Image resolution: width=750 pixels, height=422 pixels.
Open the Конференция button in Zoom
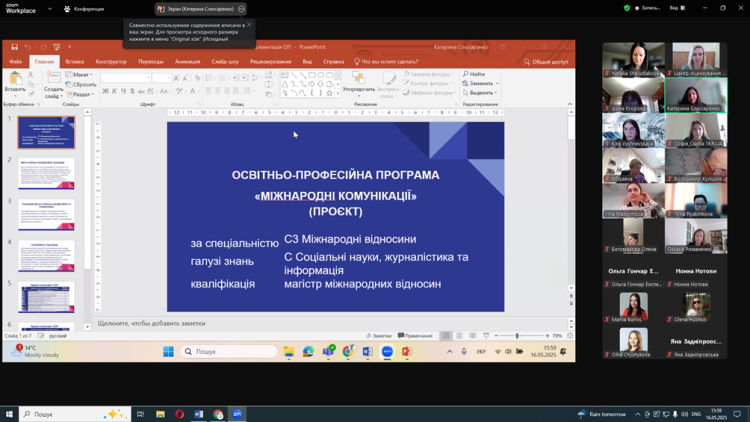pos(84,9)
